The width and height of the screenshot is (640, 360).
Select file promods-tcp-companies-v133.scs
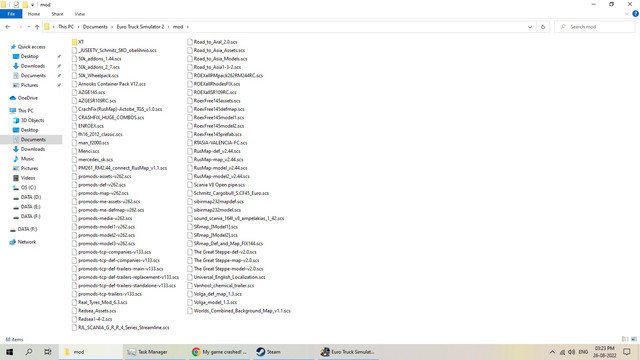point(111,252)
